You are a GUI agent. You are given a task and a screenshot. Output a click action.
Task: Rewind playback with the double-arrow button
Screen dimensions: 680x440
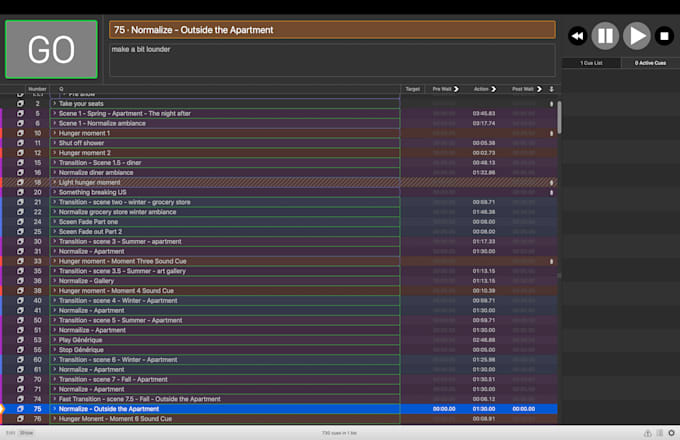point(577,36)
